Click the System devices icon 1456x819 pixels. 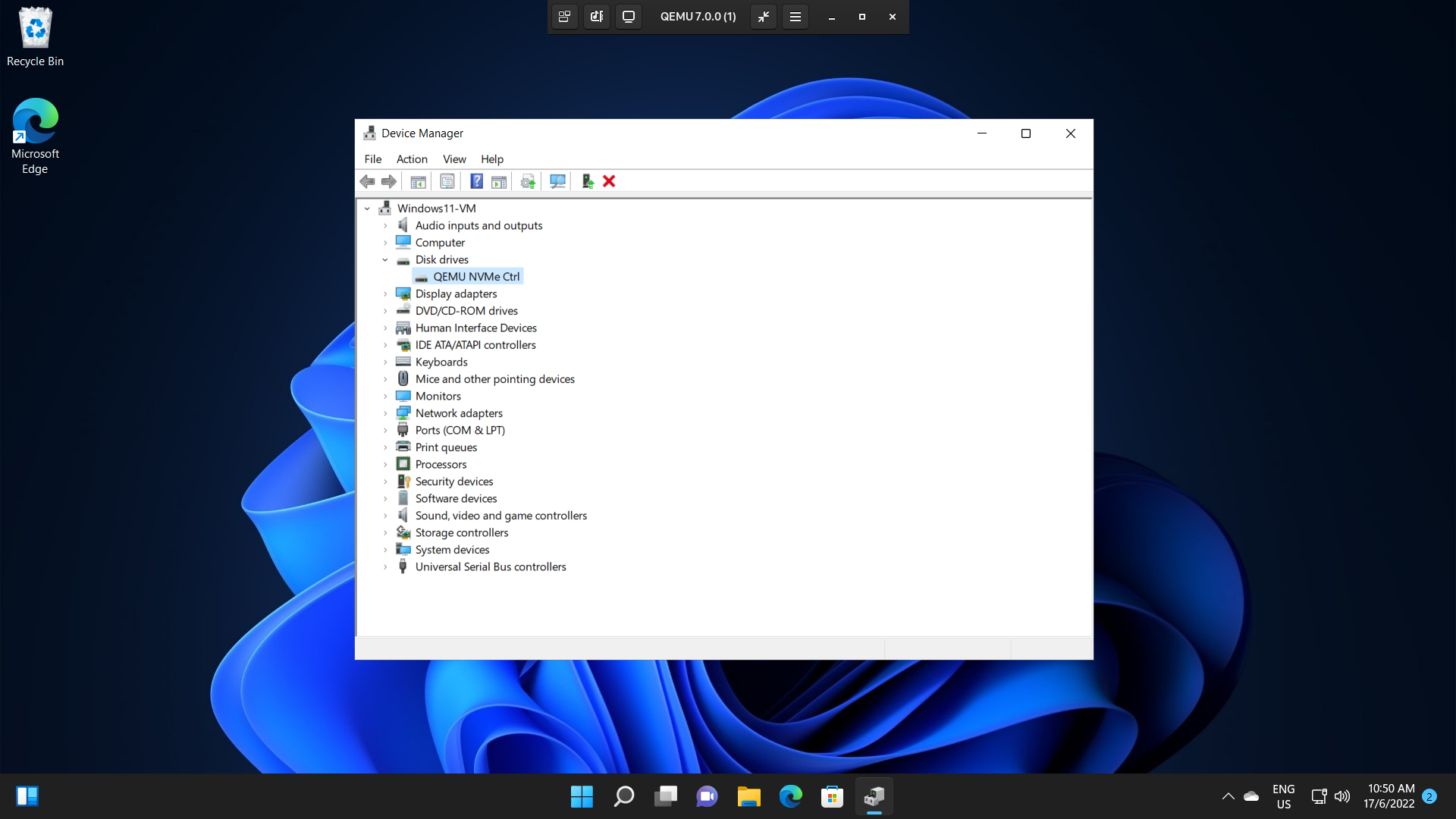[403, 550]
